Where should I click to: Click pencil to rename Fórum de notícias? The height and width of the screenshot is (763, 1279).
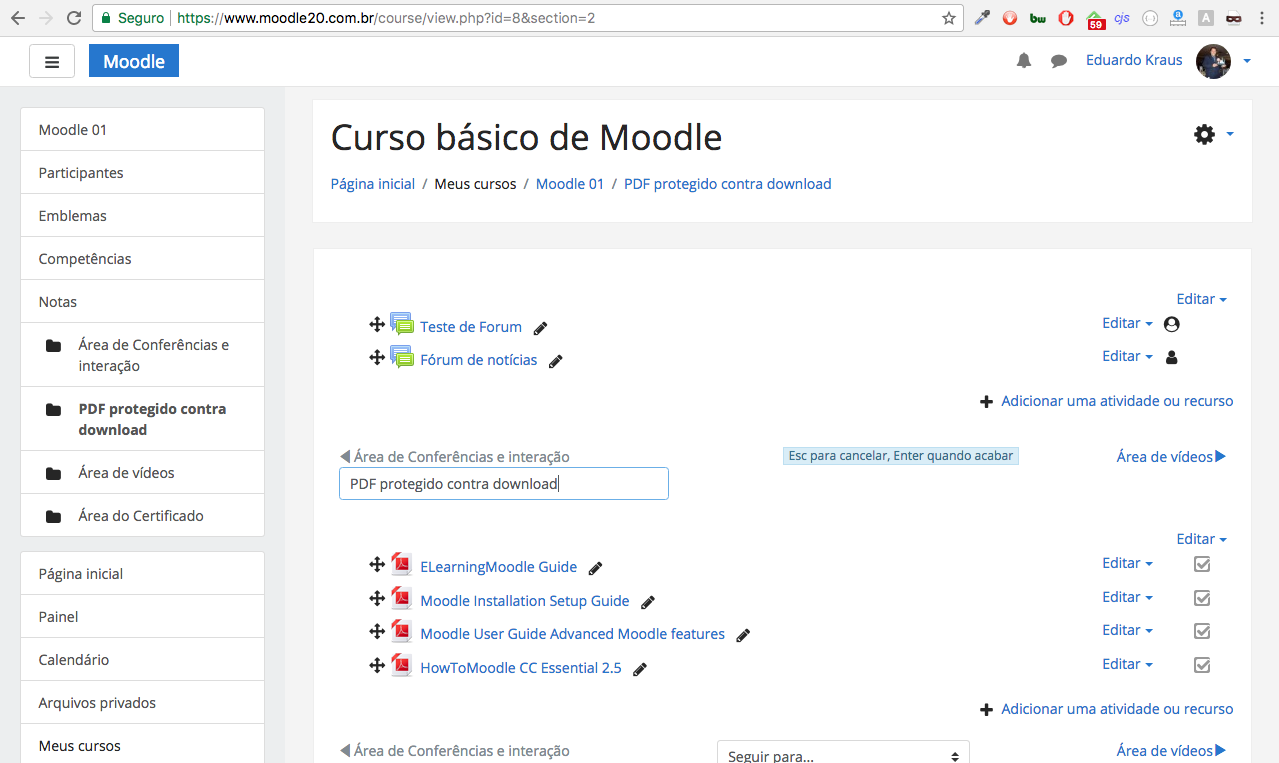[556, 361]
